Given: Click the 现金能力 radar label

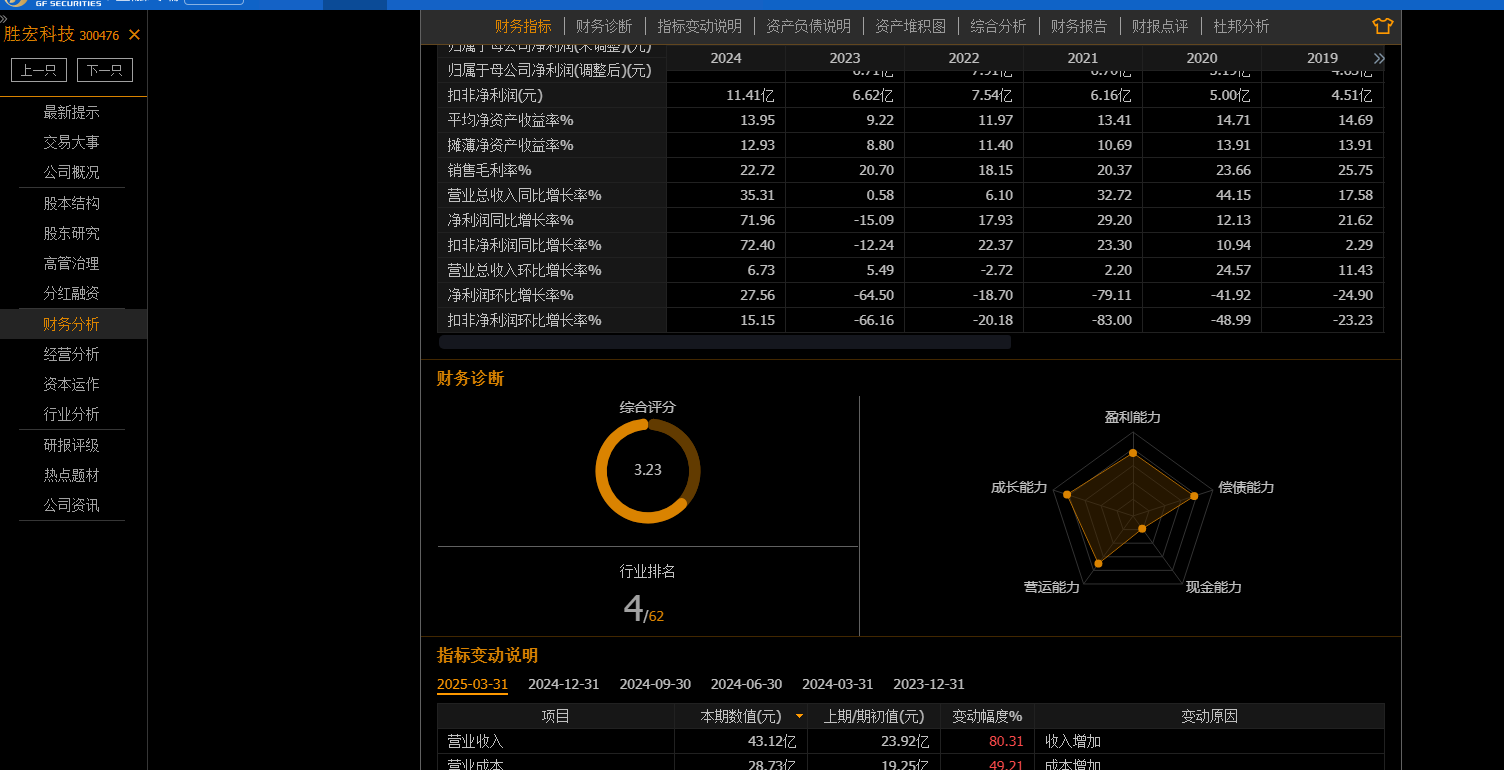Looking at the screenshot, I should click(x=1214, y=587).
